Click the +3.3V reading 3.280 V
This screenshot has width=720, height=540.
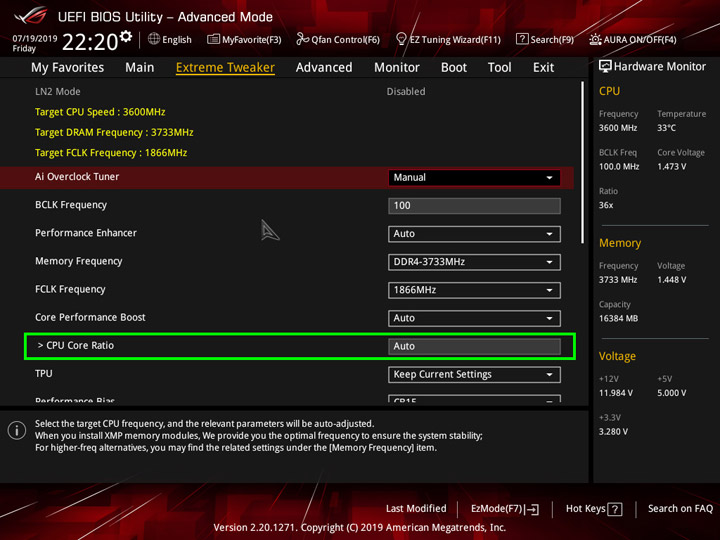coord(613,432)
